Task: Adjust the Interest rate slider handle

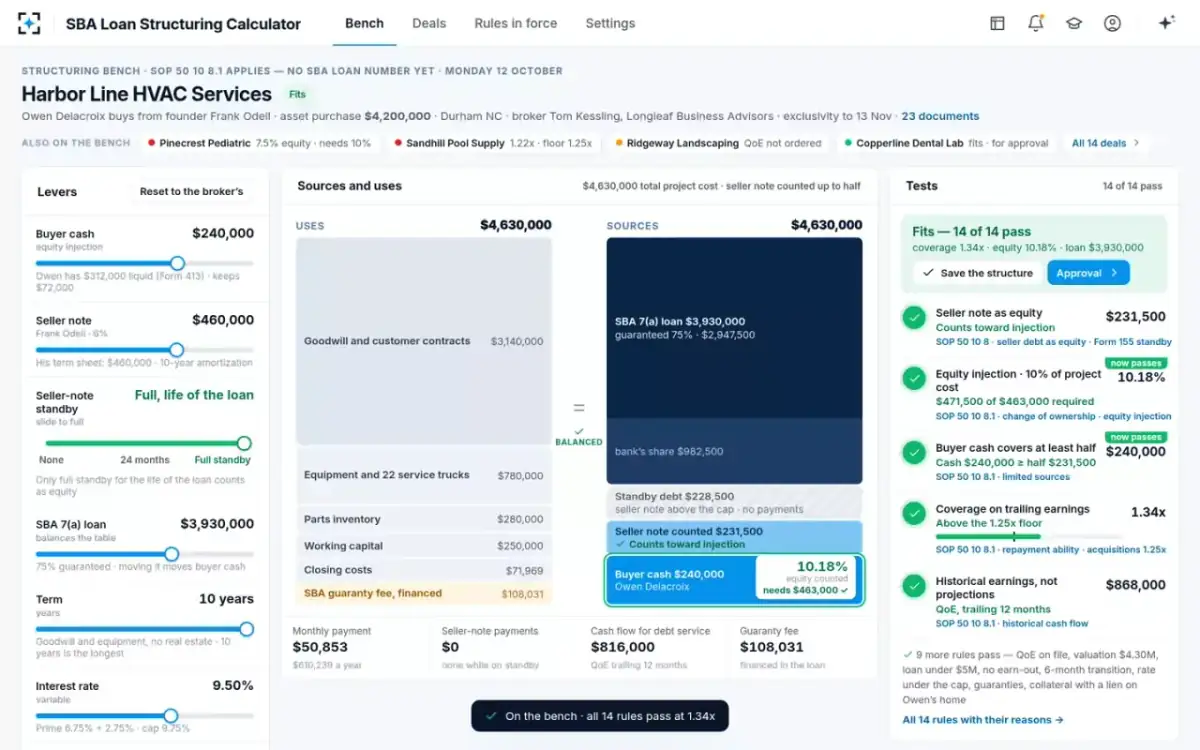Action: 170,716
